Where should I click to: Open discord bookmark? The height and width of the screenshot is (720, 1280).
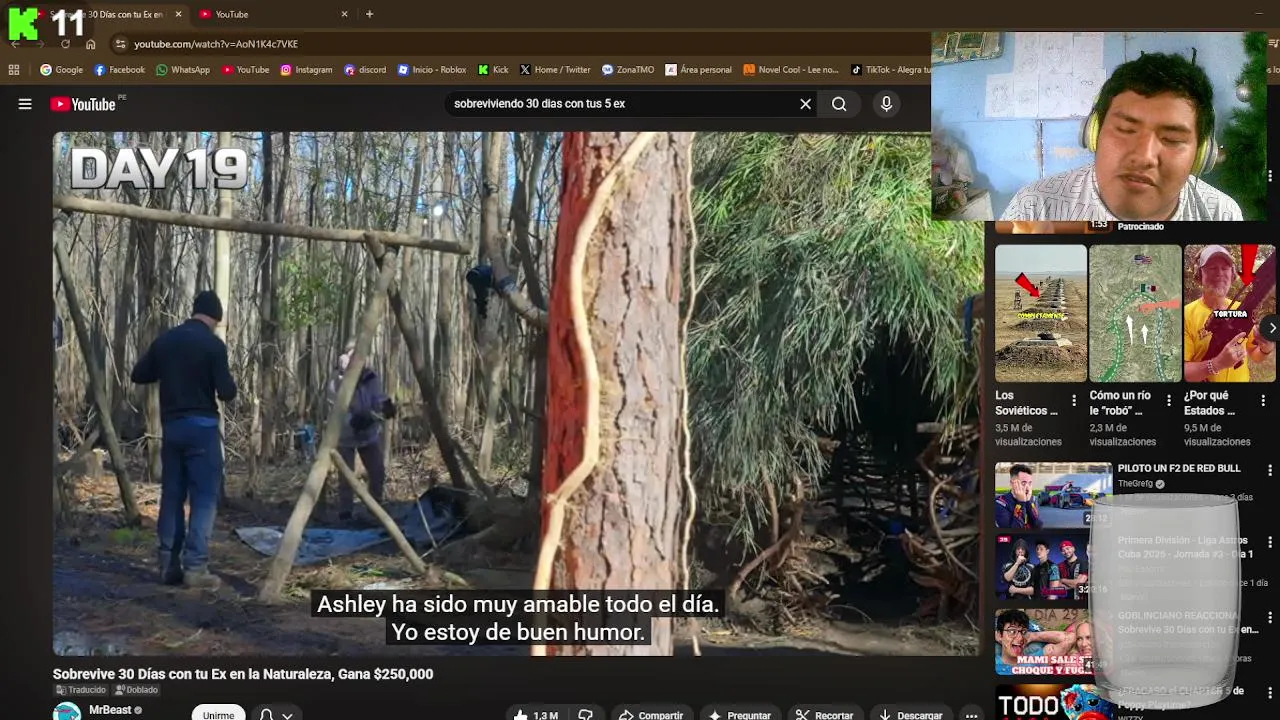(365, 70)
